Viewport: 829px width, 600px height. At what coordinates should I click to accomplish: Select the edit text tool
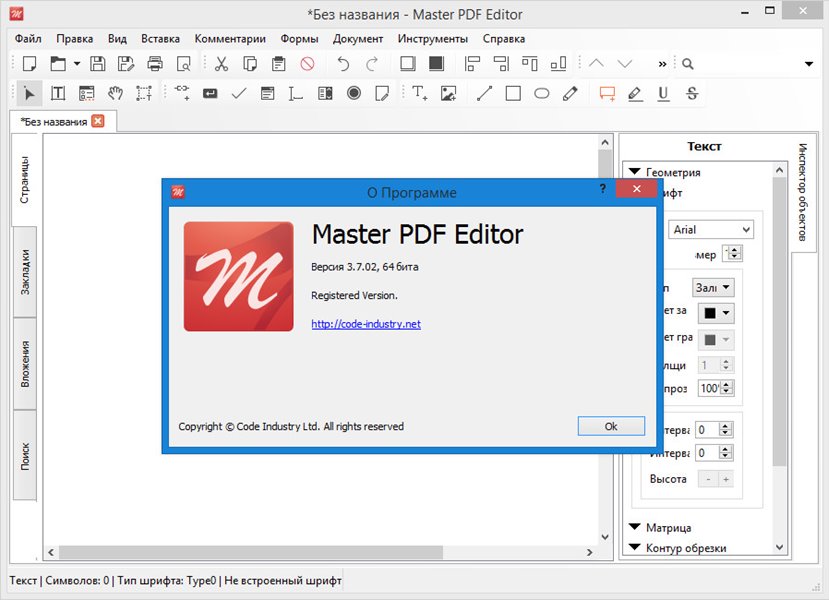pyautogui.click(x=58, y=94)
